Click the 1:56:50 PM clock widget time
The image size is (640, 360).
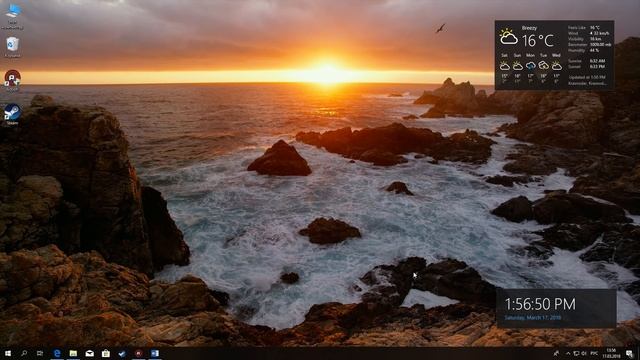(x=540, y=304)
